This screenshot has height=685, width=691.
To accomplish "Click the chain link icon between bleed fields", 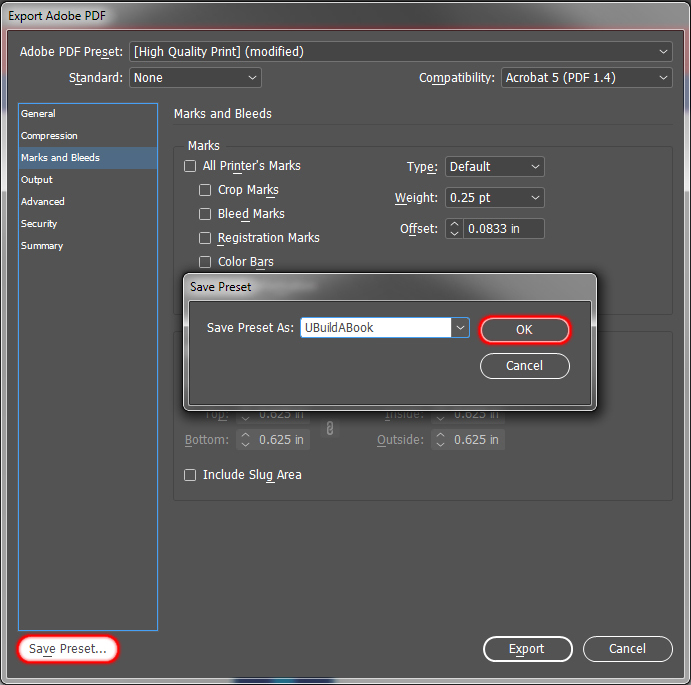I will tap(330, 428).
